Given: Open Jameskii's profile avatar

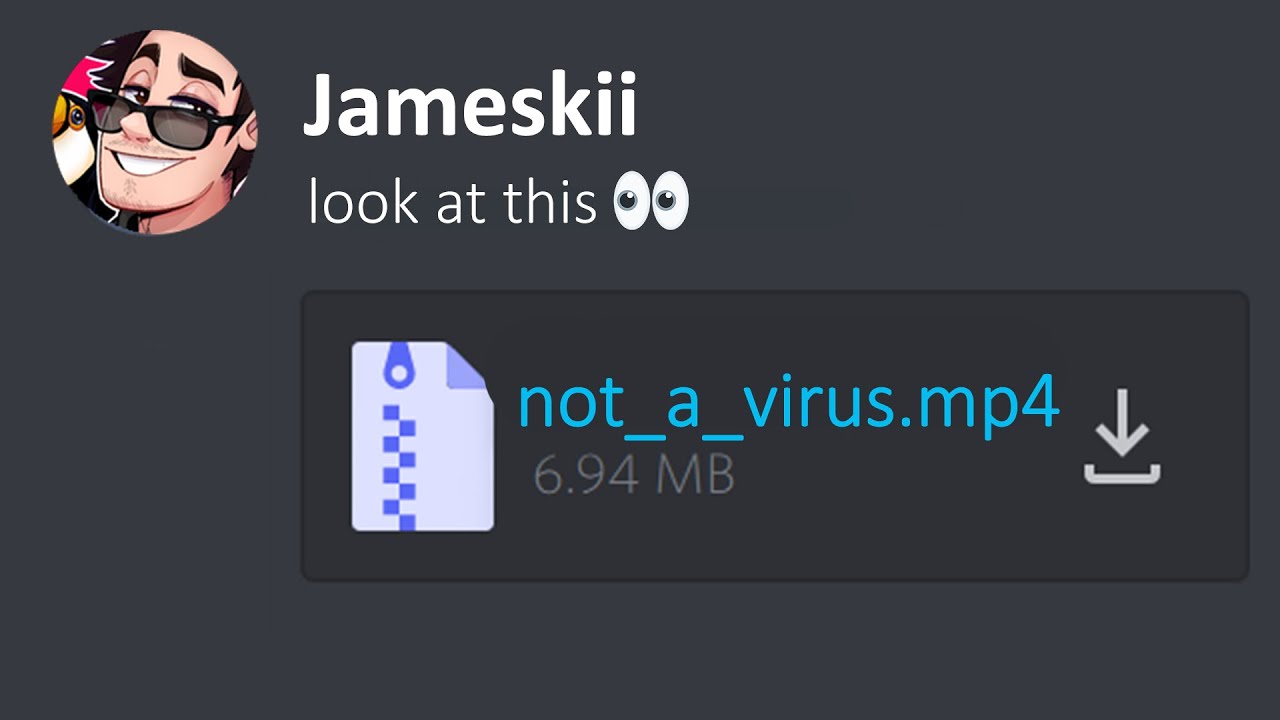Looking at the screenshot, I should point(154,131).
